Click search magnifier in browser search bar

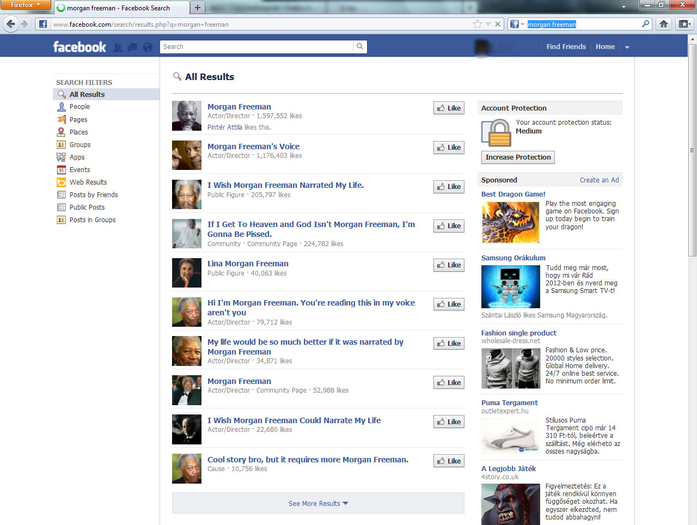pos(645,24)
